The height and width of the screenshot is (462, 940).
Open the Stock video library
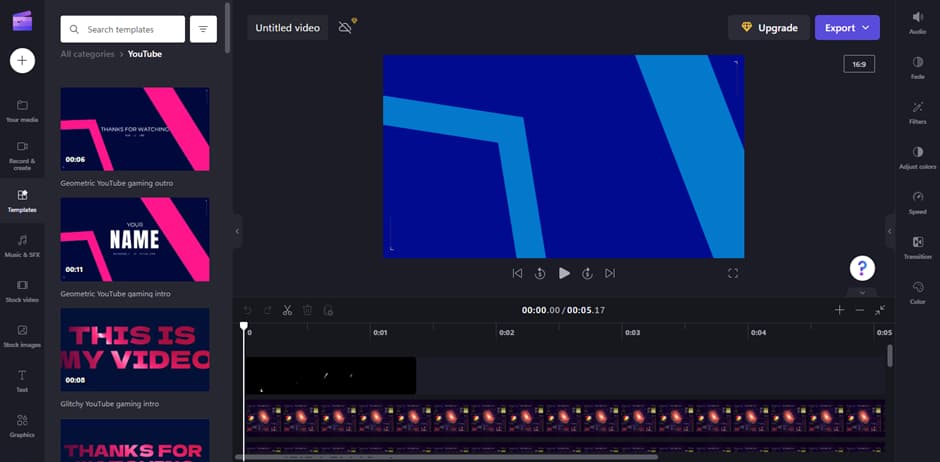click(22, 291)
